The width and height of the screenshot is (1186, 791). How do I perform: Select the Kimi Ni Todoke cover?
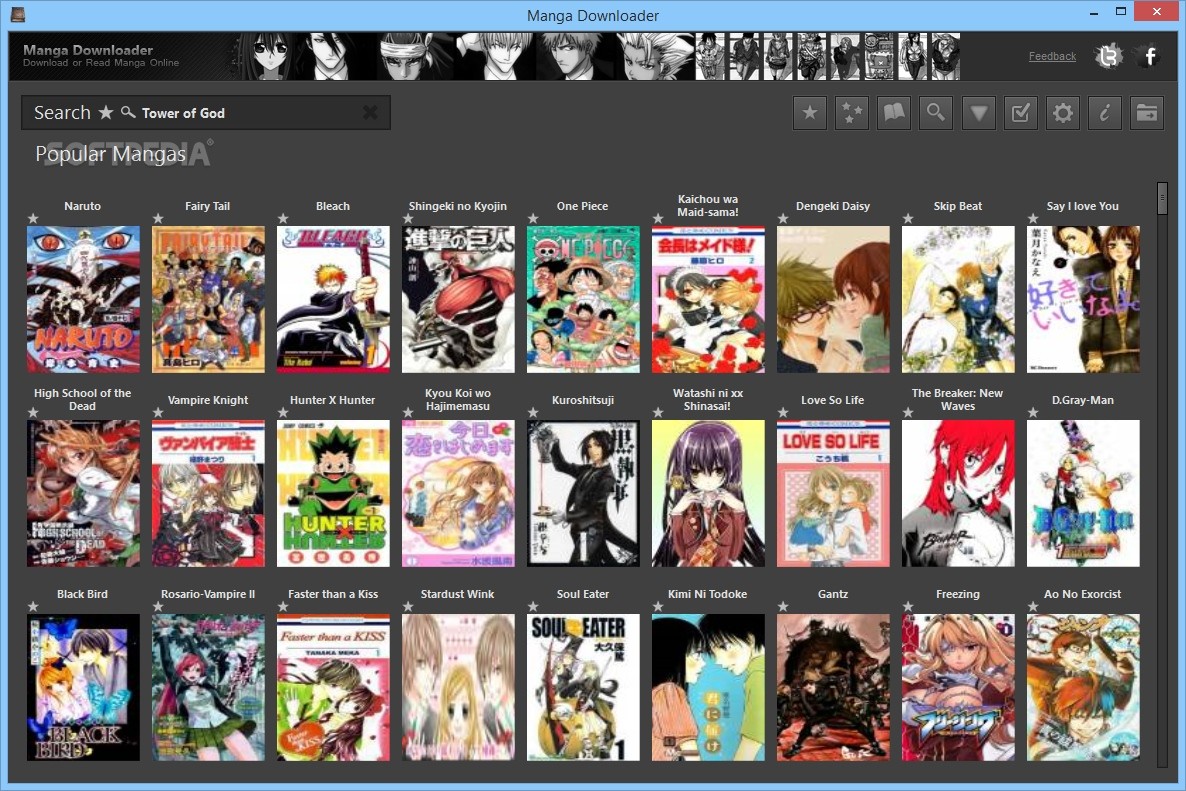point(708,687)
